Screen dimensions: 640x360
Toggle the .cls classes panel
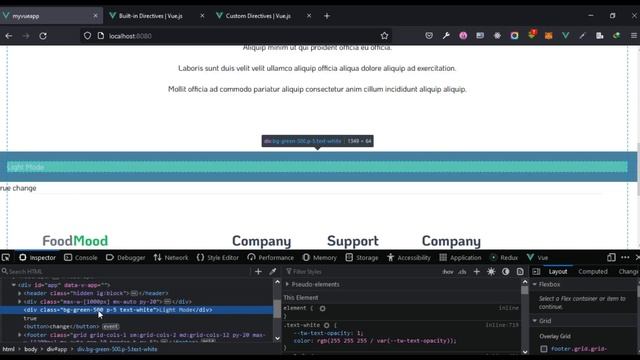point(462,272)
